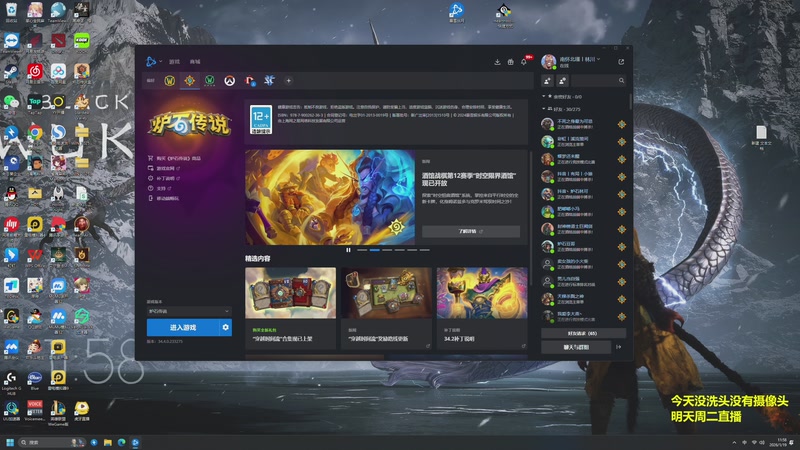Click the second friend icon beside add friend
The height and width of the screenshot is (450, 800).
click(x=562, y=81)
